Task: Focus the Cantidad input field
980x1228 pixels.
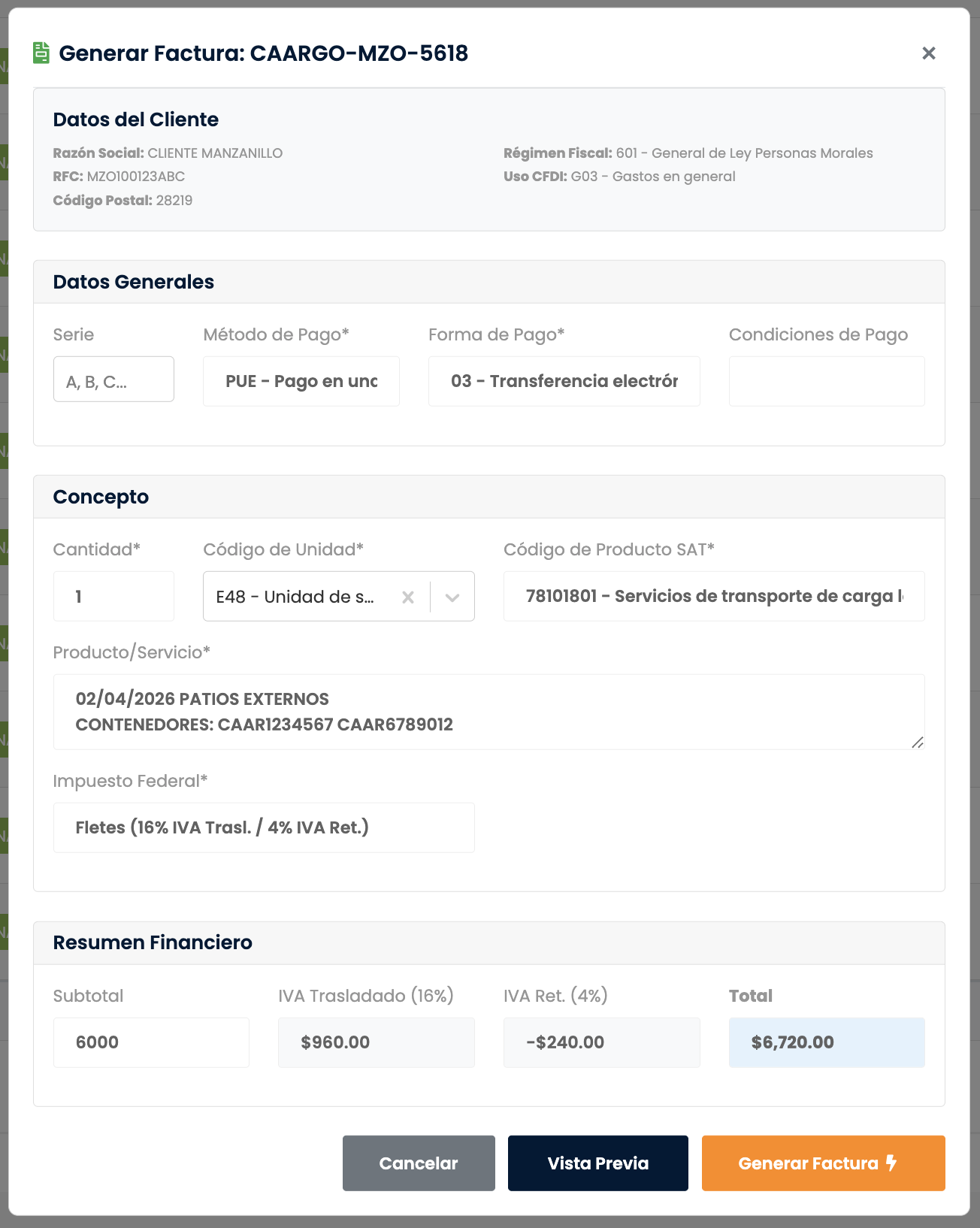Action: coord(113,597)
